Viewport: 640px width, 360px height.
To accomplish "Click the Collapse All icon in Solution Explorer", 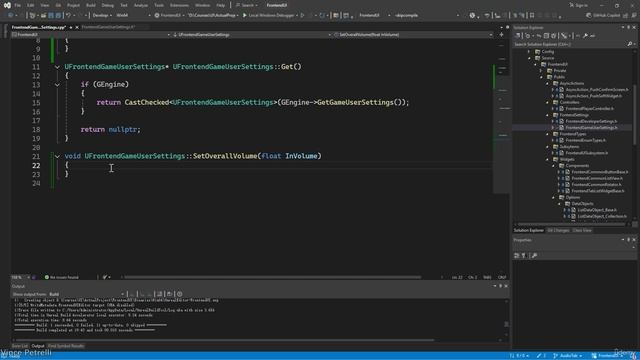I will coord(547,36).
